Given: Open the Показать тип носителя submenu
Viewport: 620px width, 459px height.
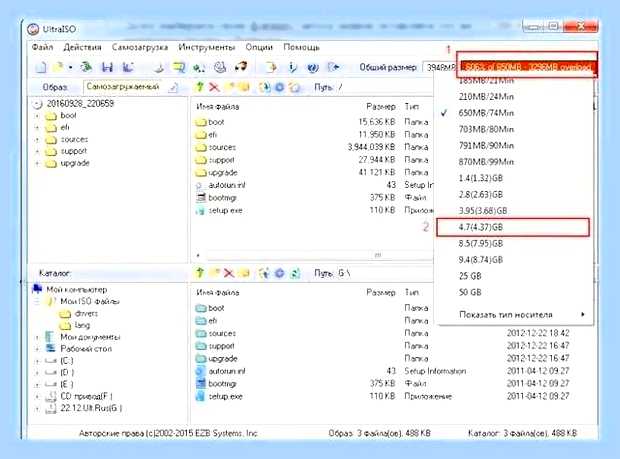Looking at the screenshot, I should [514, 315].
